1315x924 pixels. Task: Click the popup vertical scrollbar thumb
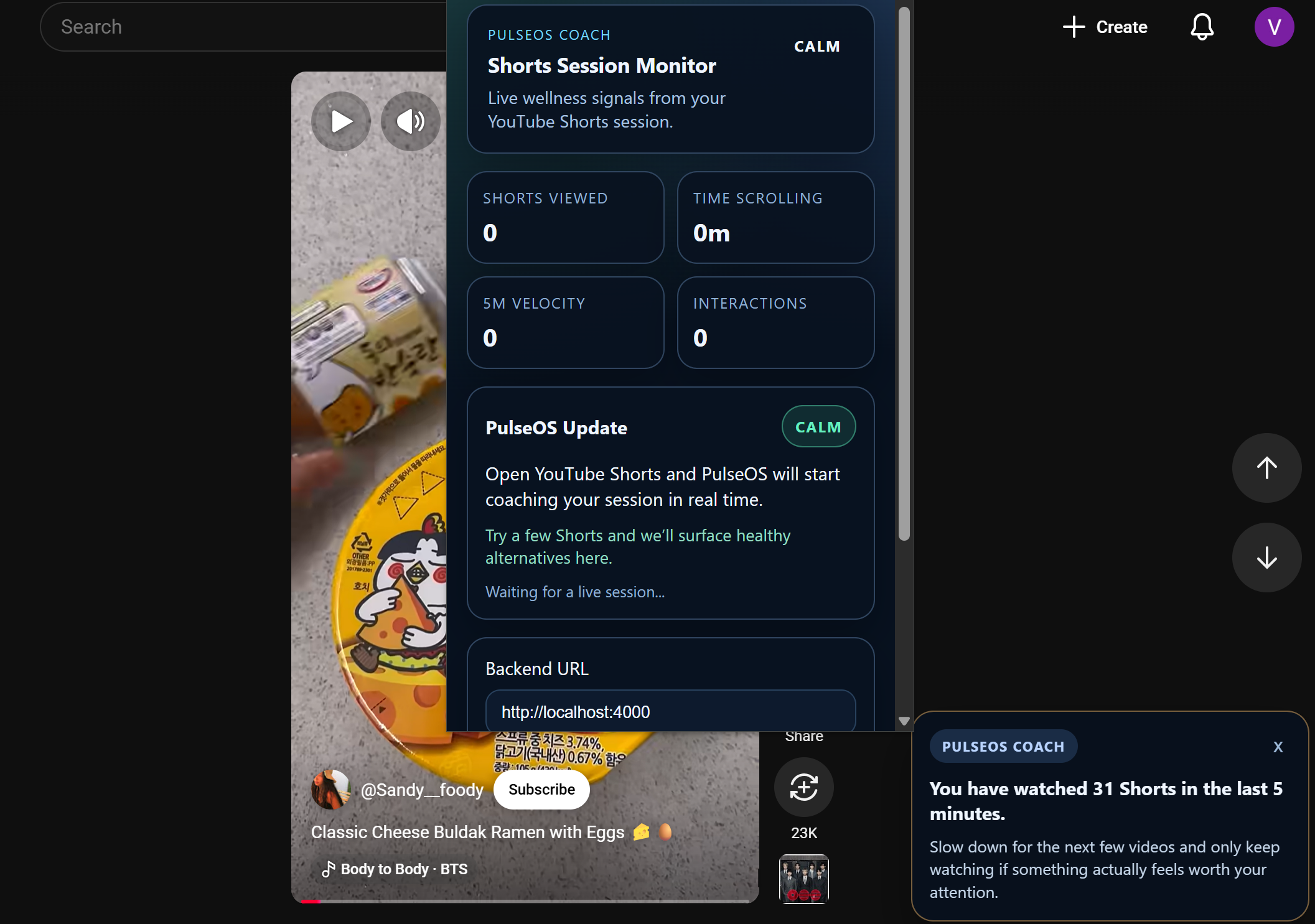(904, 274)
